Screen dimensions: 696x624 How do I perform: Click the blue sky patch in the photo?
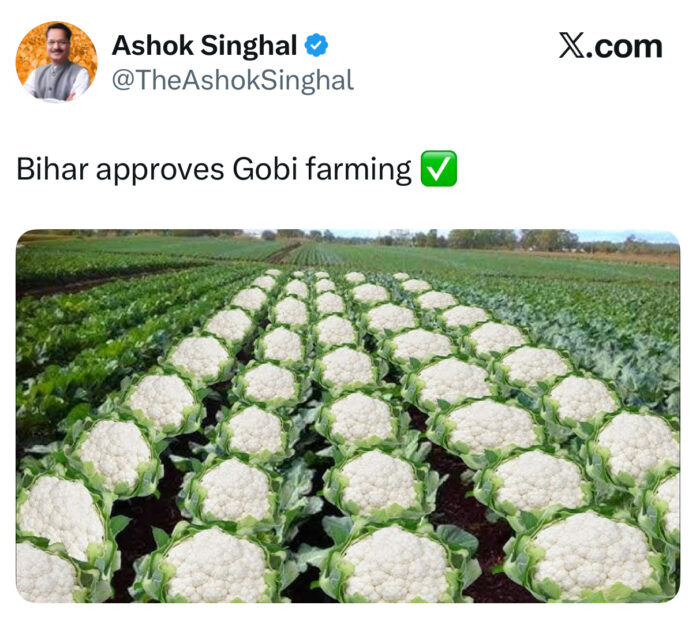pyautogui.click(x=621, y=236)
